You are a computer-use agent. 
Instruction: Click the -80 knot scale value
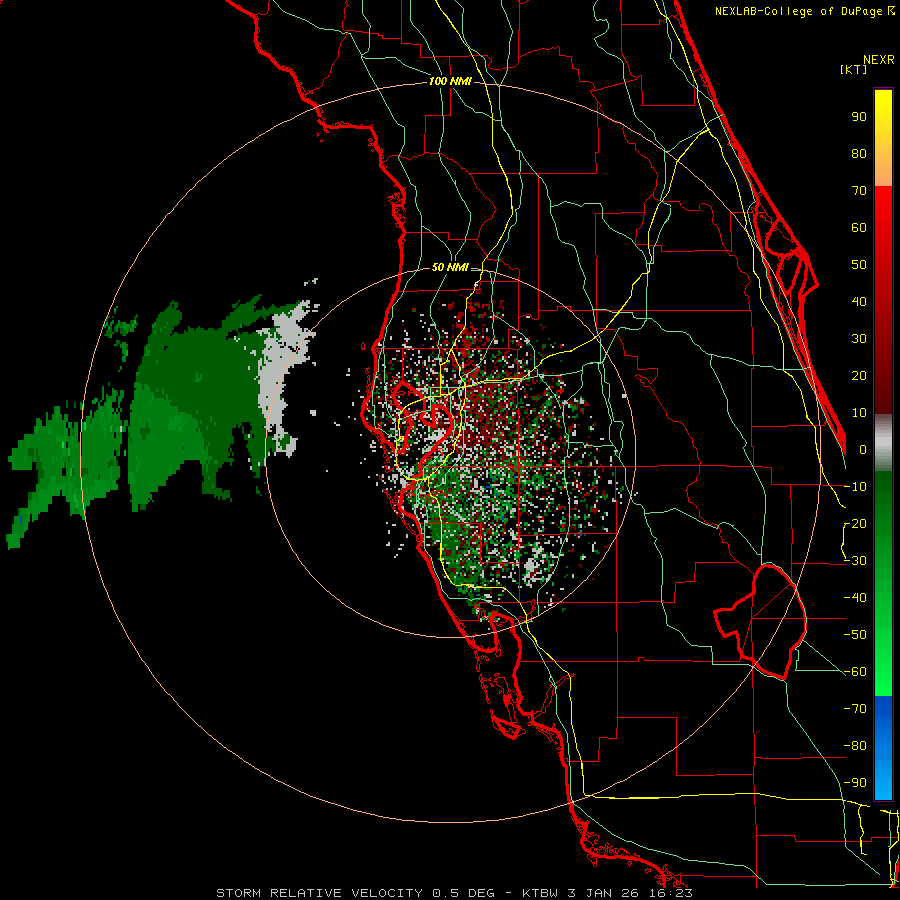pyautogui.click(x=855, y=746)
